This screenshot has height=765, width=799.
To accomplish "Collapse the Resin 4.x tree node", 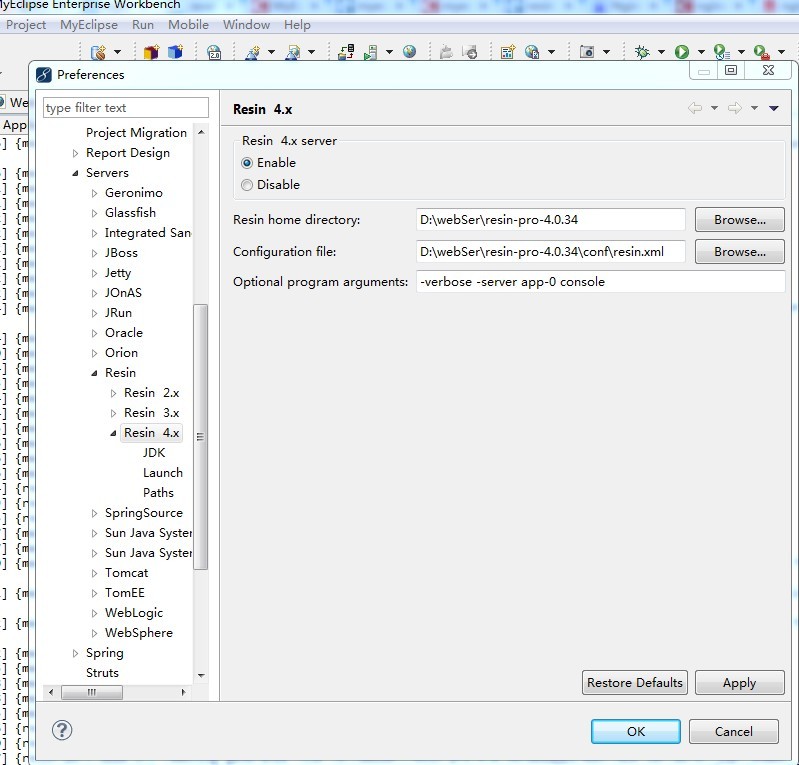I will point(113,433).
